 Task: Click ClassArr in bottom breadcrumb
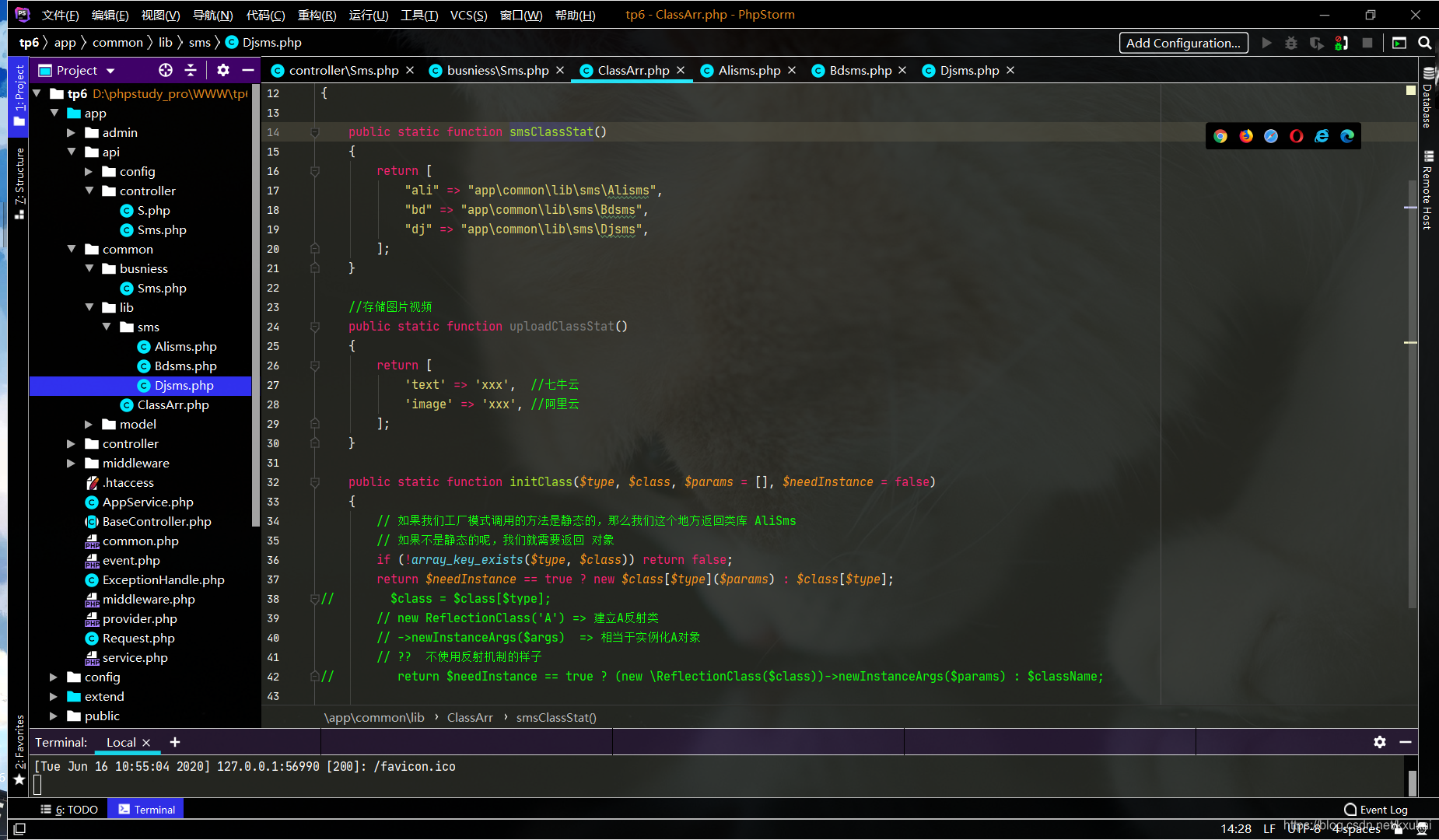click(470, 717)
